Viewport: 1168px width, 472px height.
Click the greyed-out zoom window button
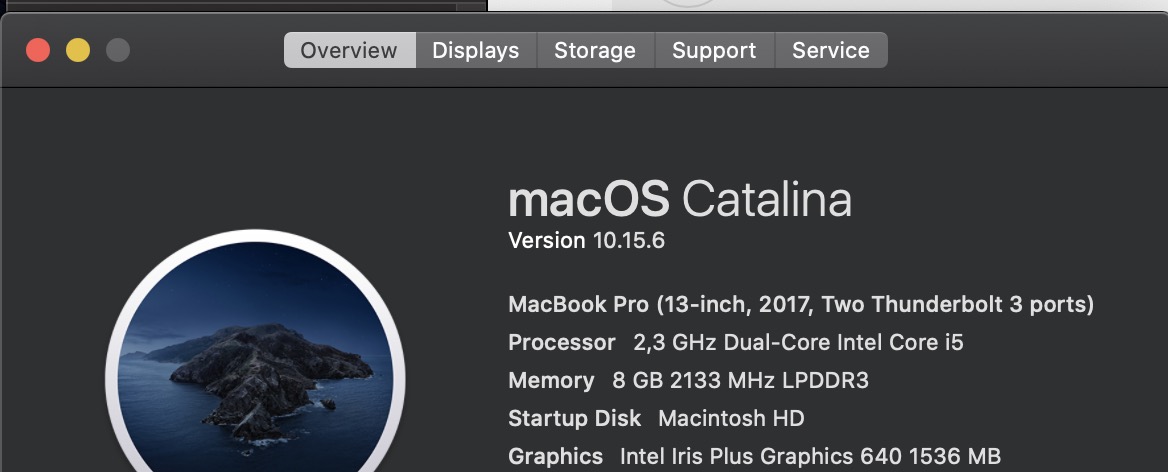pyautogui.click(x=118, y=49)
